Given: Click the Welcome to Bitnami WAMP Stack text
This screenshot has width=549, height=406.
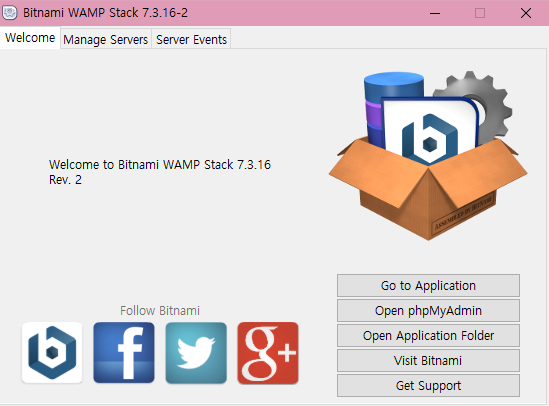Looking at the screenshot, I should coord(160,172).
